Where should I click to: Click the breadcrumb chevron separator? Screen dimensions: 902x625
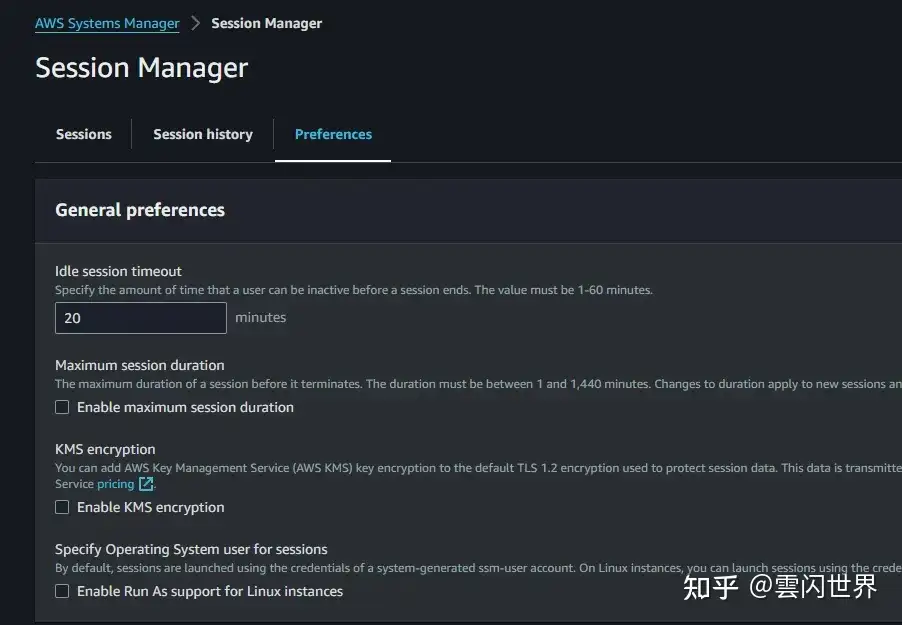(x=196, y=23)
